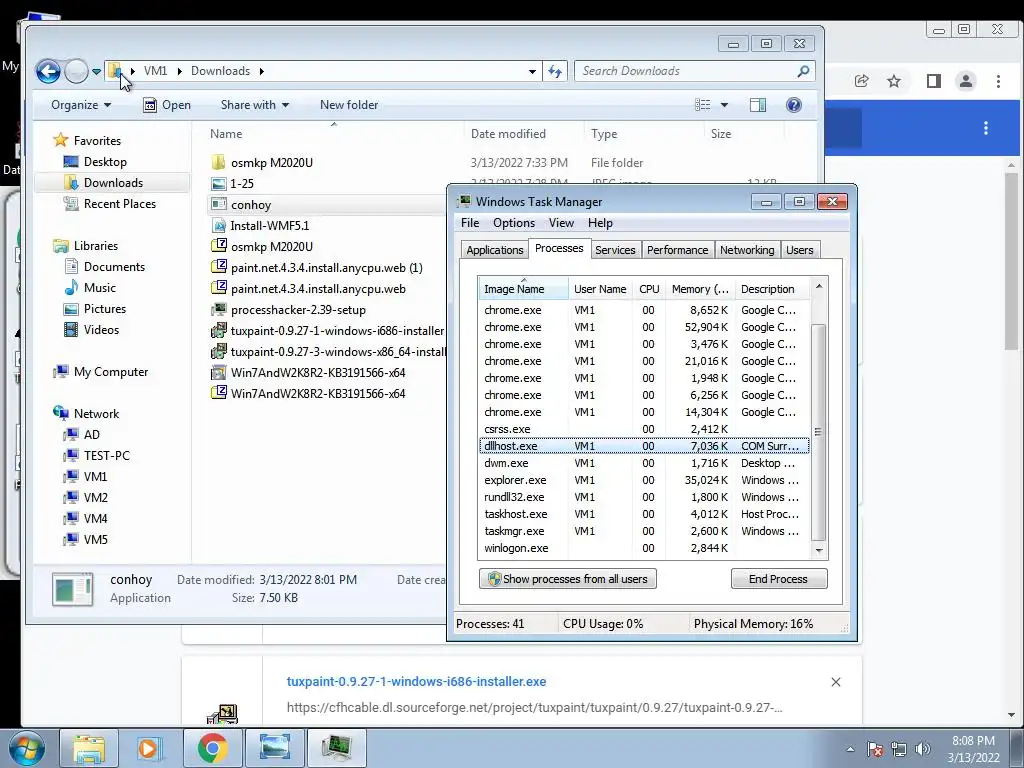The height and width of the screenshot is (768, 1024).
Task: Remove tuxpaint download entry with X
Action: click(x=835, y=682)
